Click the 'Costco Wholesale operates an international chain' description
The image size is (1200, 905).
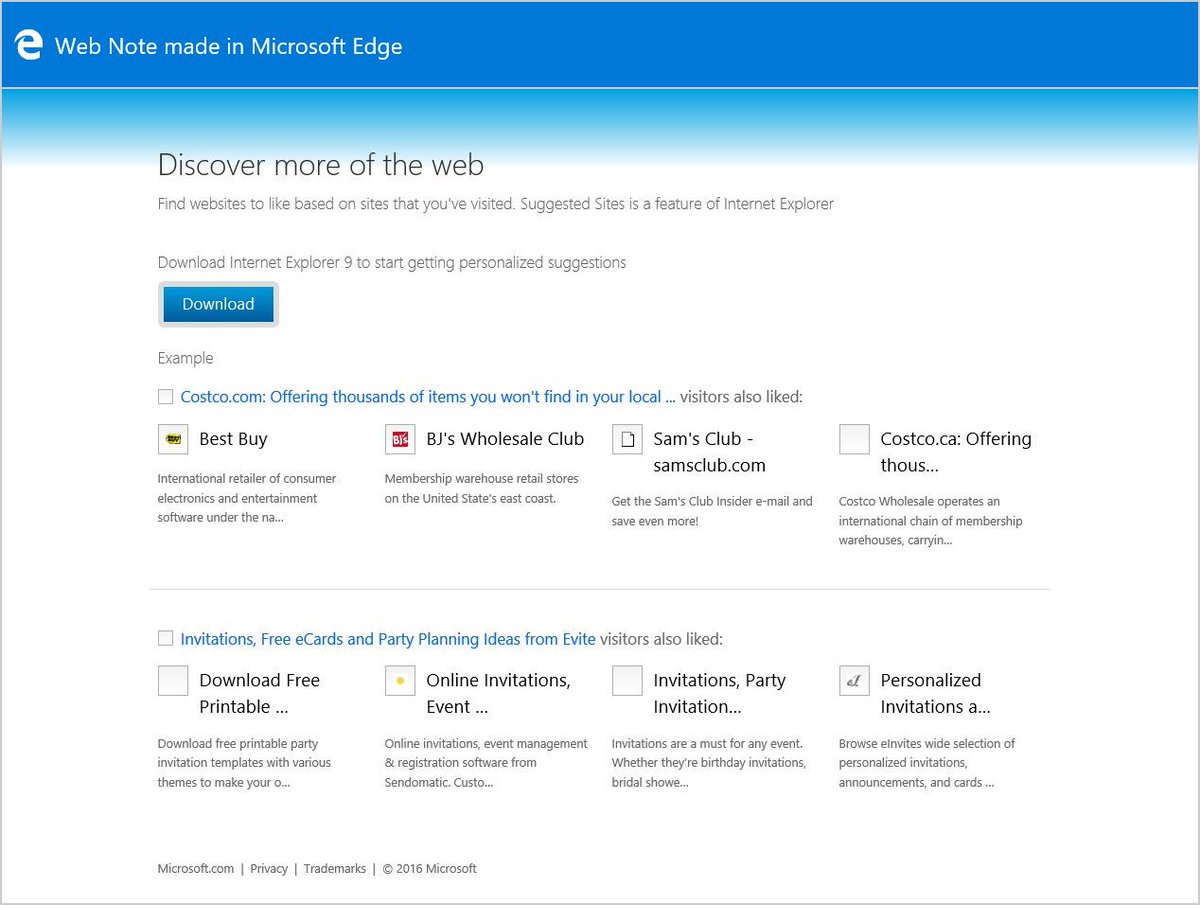pyautogui.click(x=931, y=521)
